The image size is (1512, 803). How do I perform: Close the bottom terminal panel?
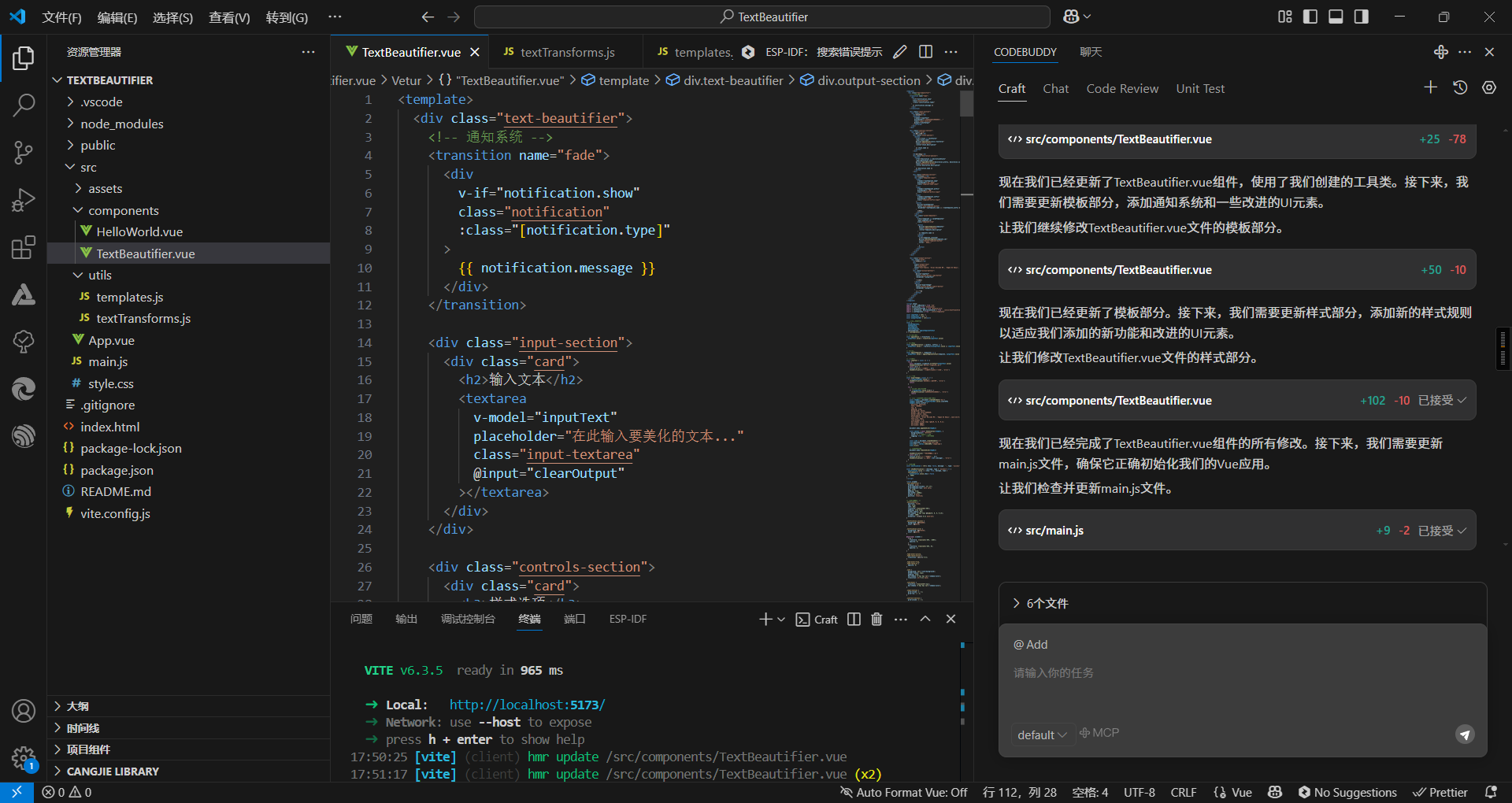(x=951, y=620)
